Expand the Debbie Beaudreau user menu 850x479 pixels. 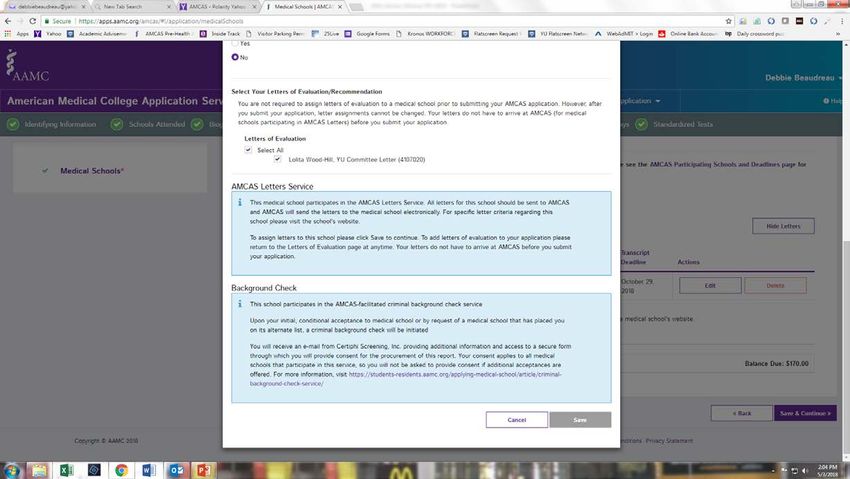pyautogui.click(x=803, y=78)
